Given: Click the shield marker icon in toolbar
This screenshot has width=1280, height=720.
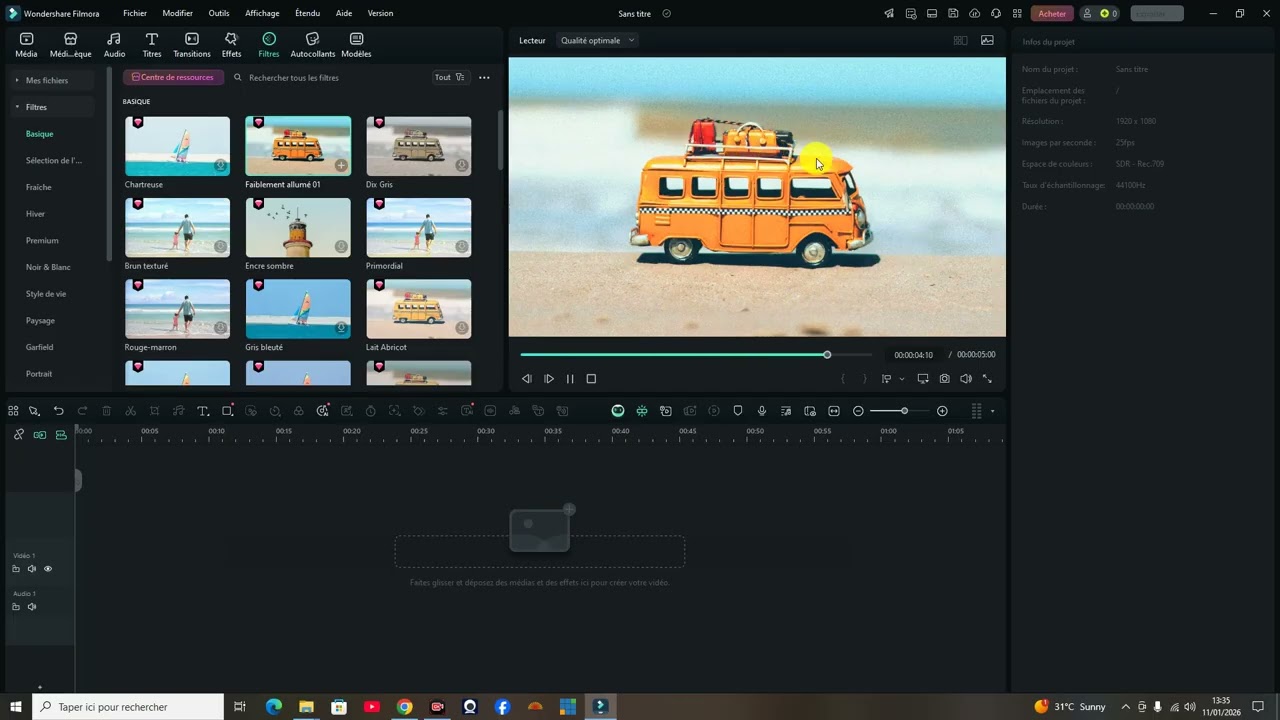Looking at the screenshot, I should click(x=738, y=411).
